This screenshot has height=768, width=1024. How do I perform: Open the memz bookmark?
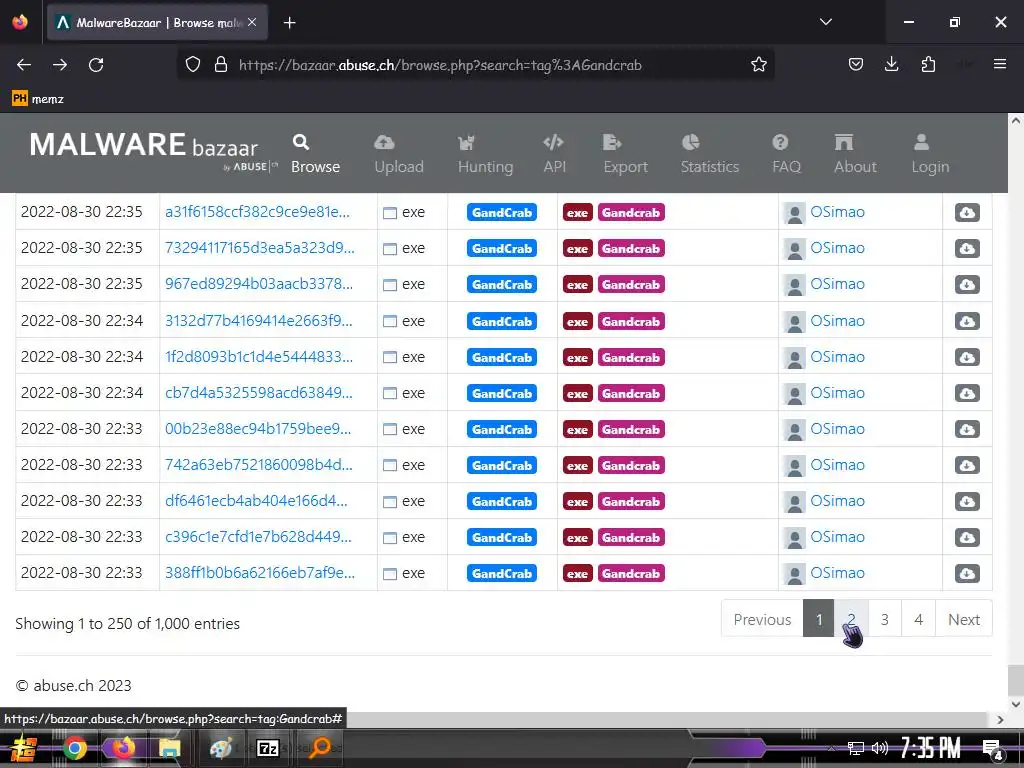tap(38, 99)
